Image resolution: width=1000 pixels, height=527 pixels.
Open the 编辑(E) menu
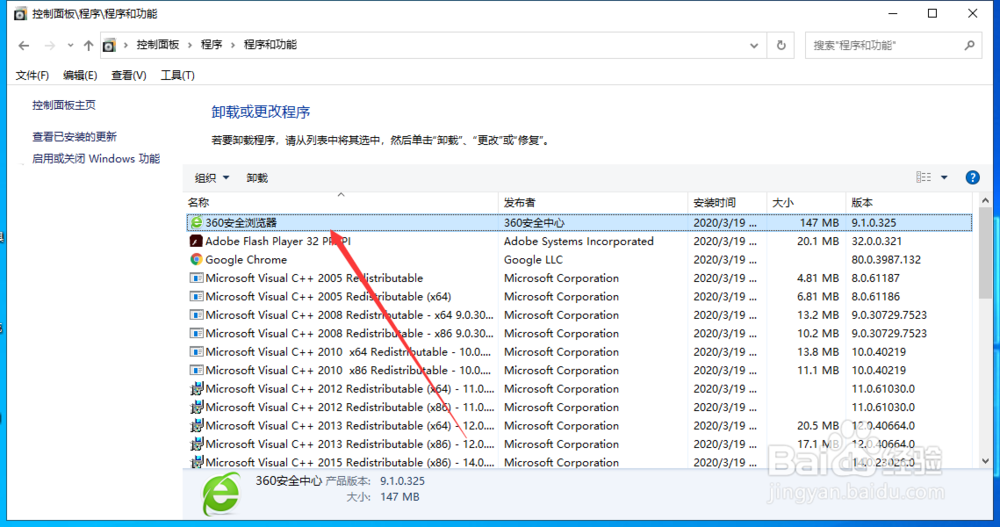80,75
